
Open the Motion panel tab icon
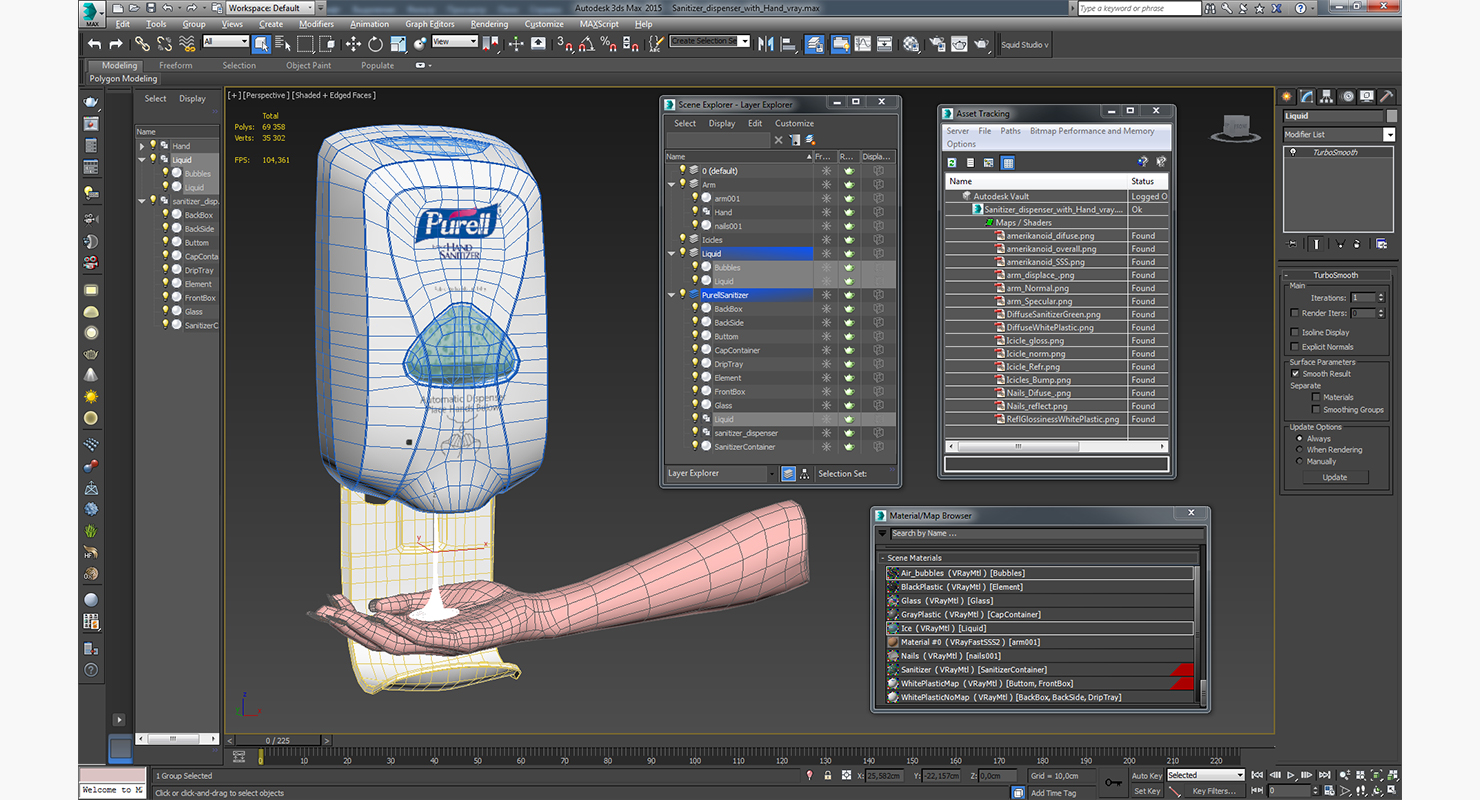coord(1347,96)
